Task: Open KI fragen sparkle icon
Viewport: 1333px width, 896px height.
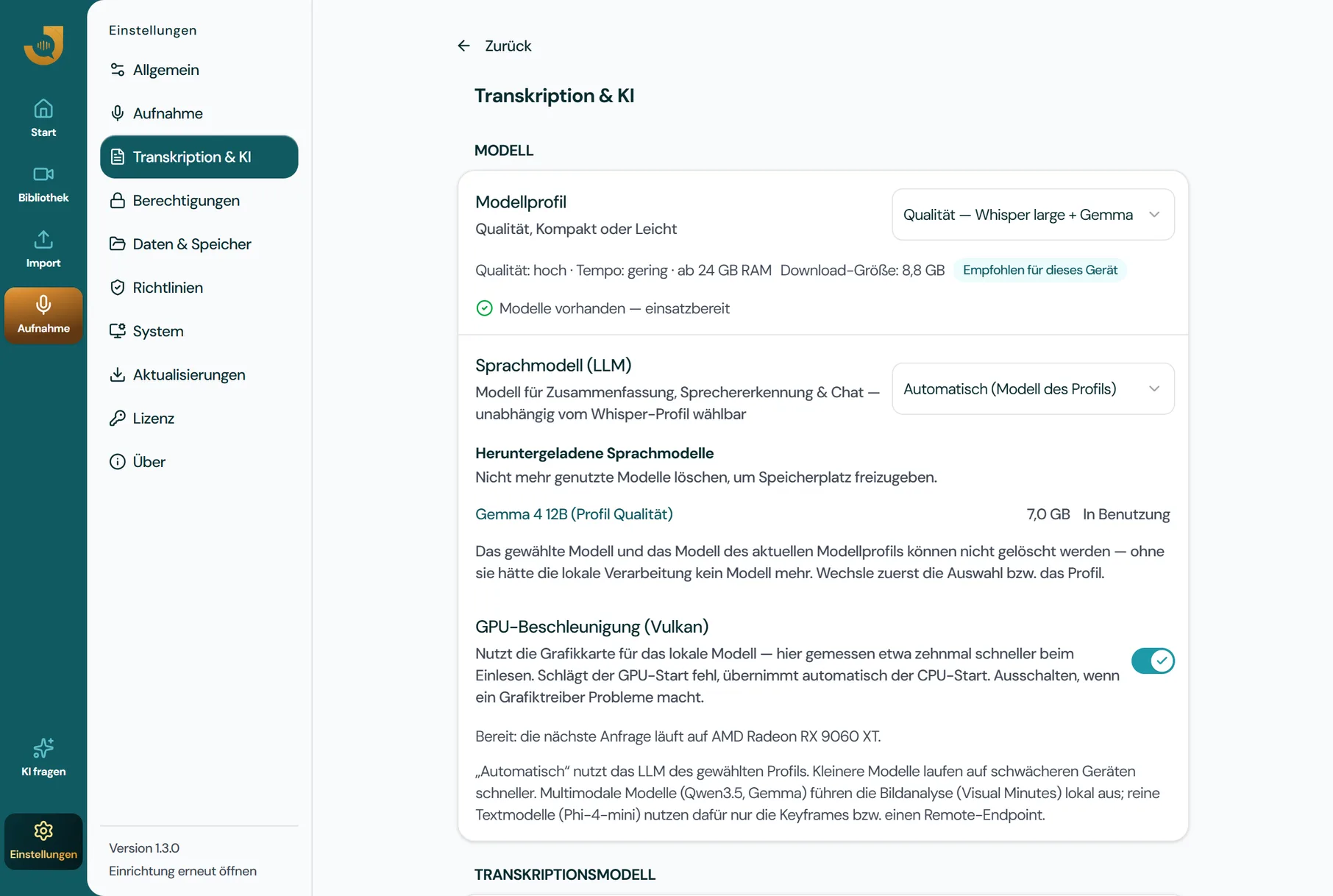Action: point(43,748)
